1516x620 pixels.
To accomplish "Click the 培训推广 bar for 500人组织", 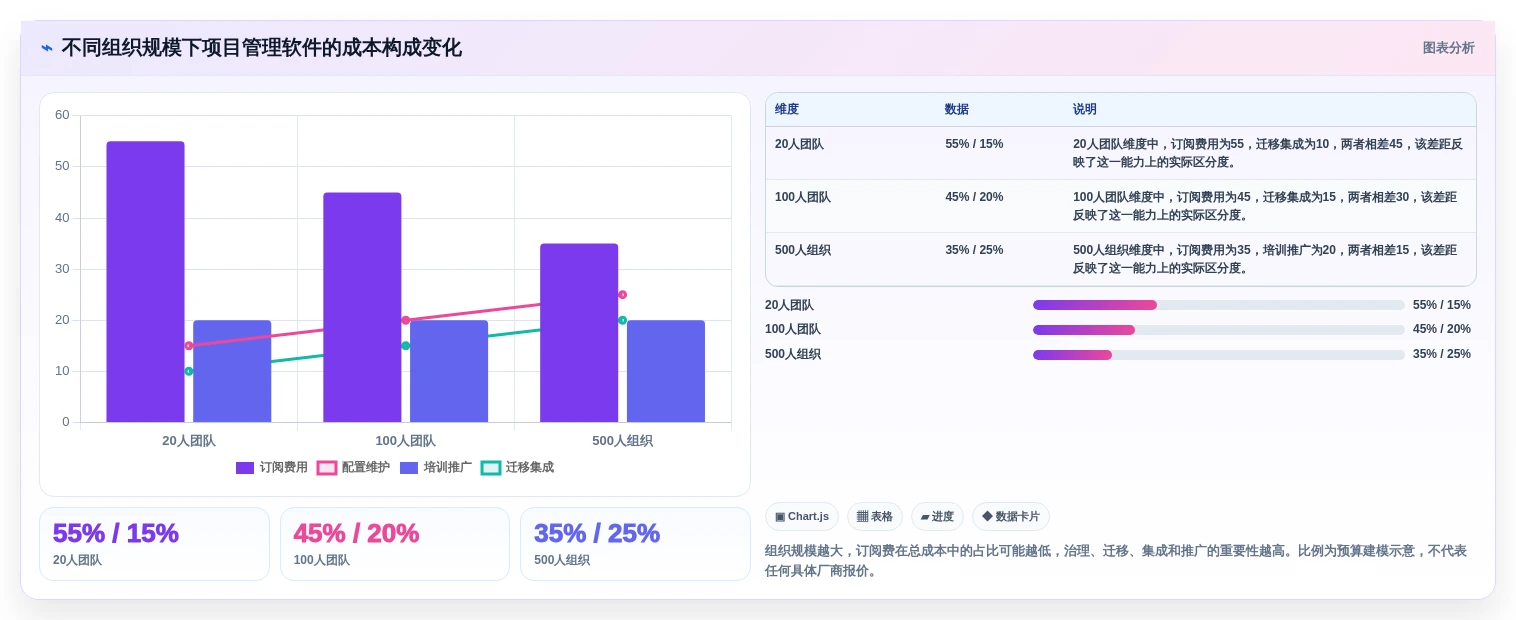I will coord(666,371).
